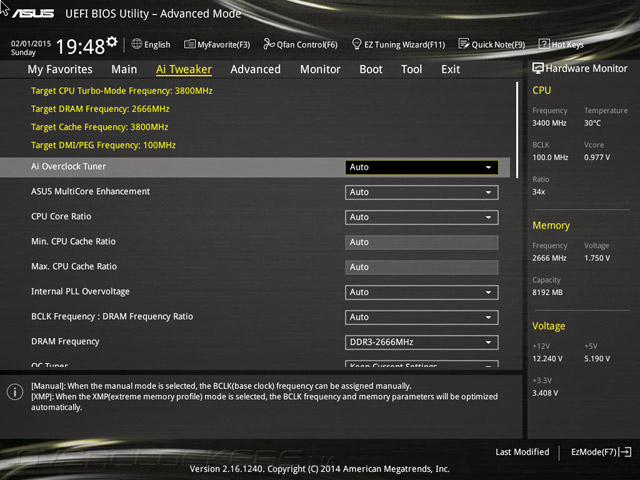Click the CPU Ratio 34x value
The height and width of the screenshot is (480, 640).
[539, 191]
